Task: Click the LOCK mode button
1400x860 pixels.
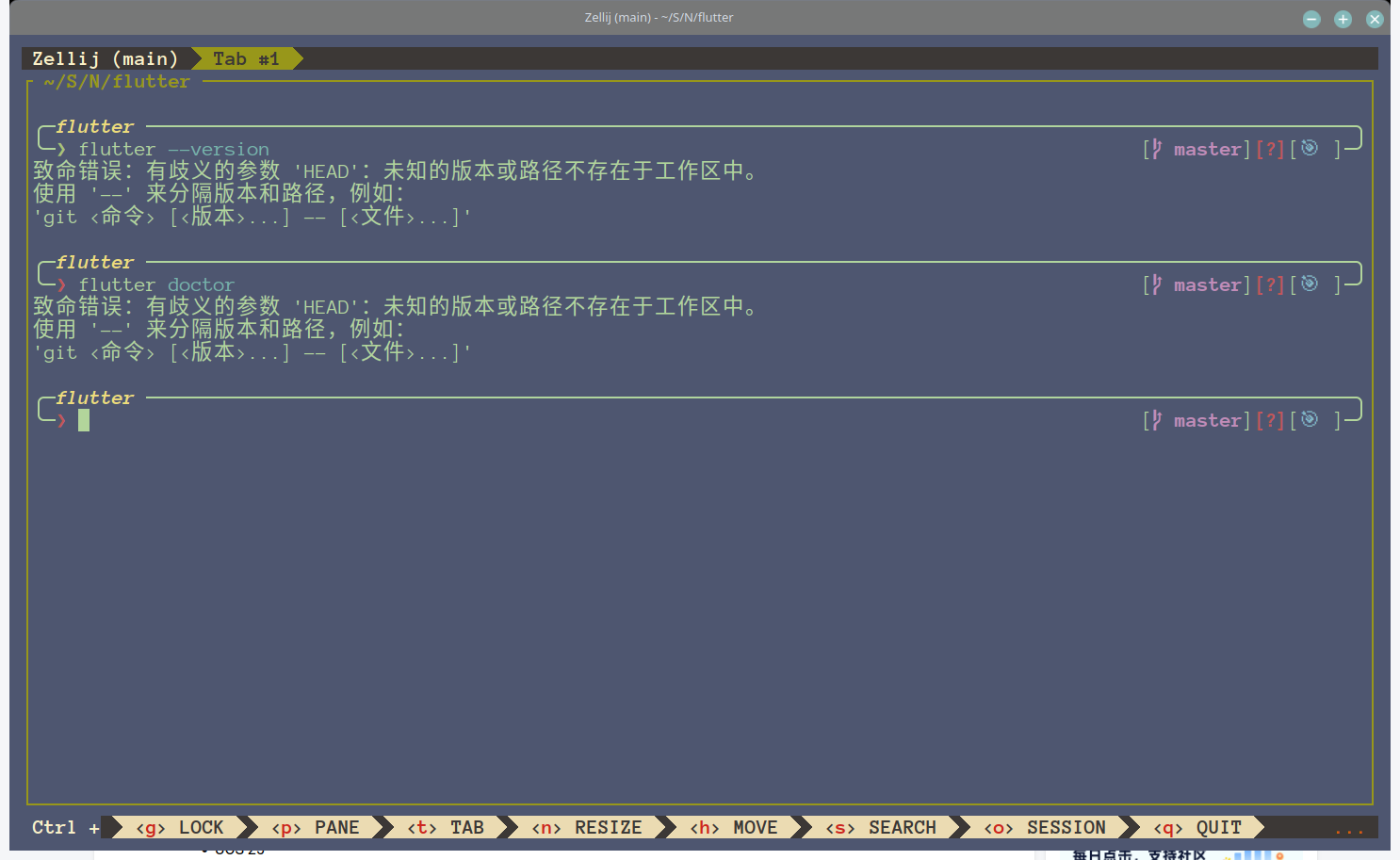Action: pos(179,827)
